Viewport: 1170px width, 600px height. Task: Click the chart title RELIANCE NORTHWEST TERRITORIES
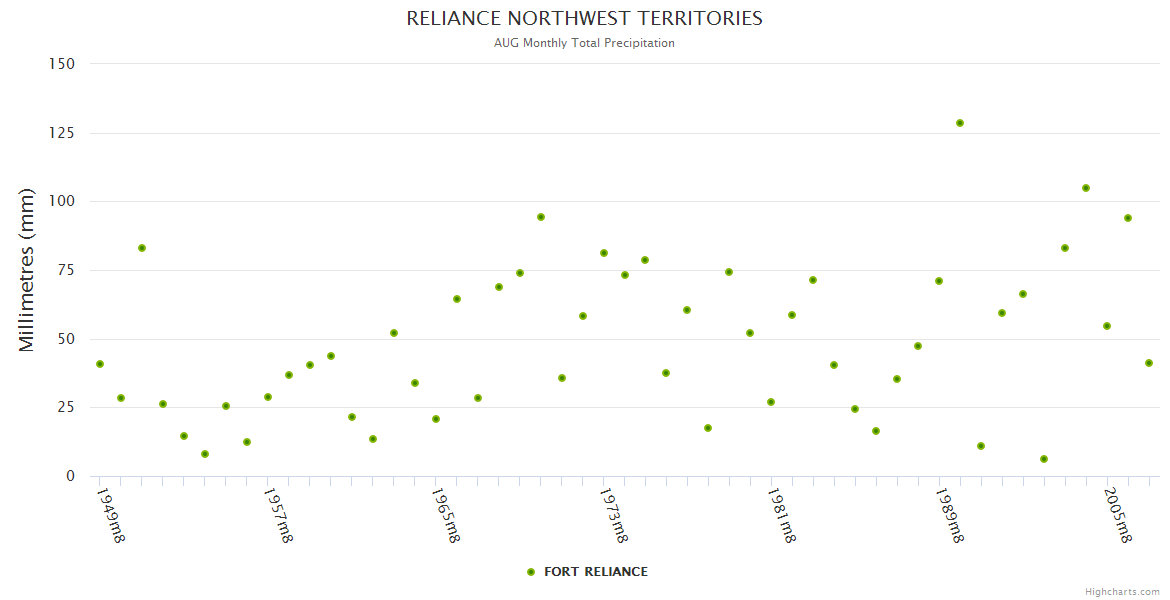584,18
